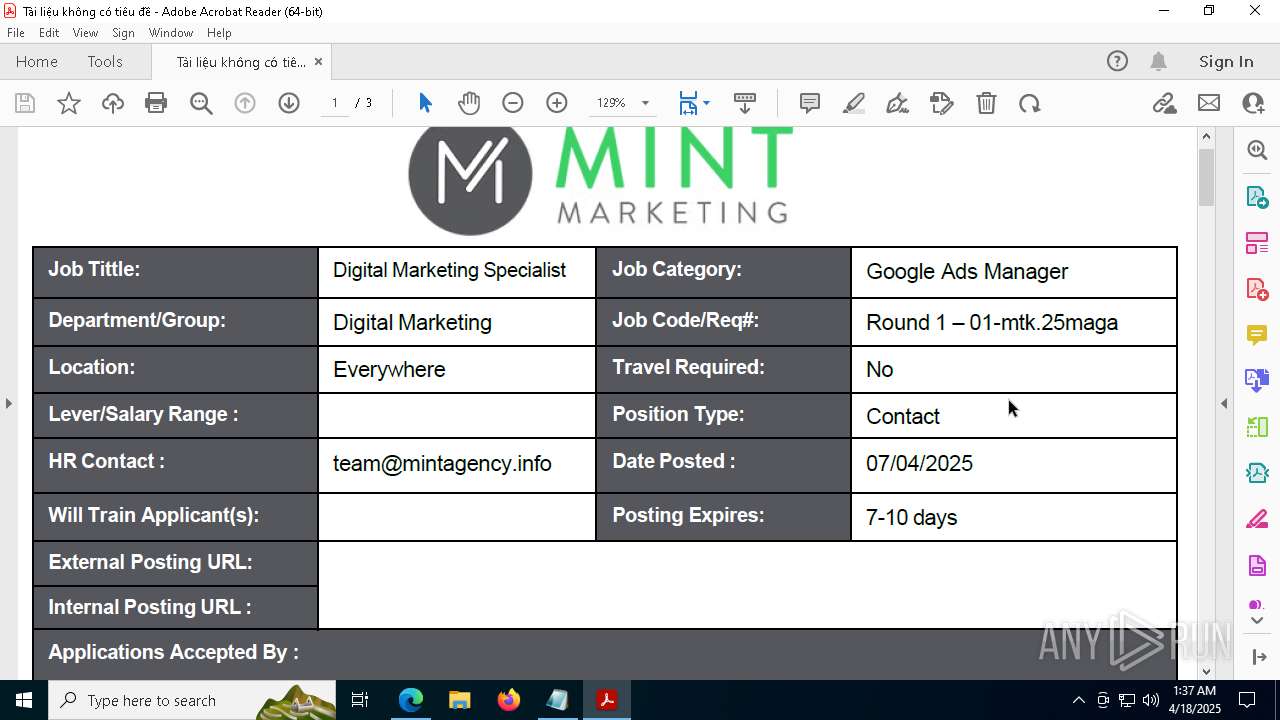Open the Sign document pen tool
The image size is (1280, 720).
click(x=898, y=103)
